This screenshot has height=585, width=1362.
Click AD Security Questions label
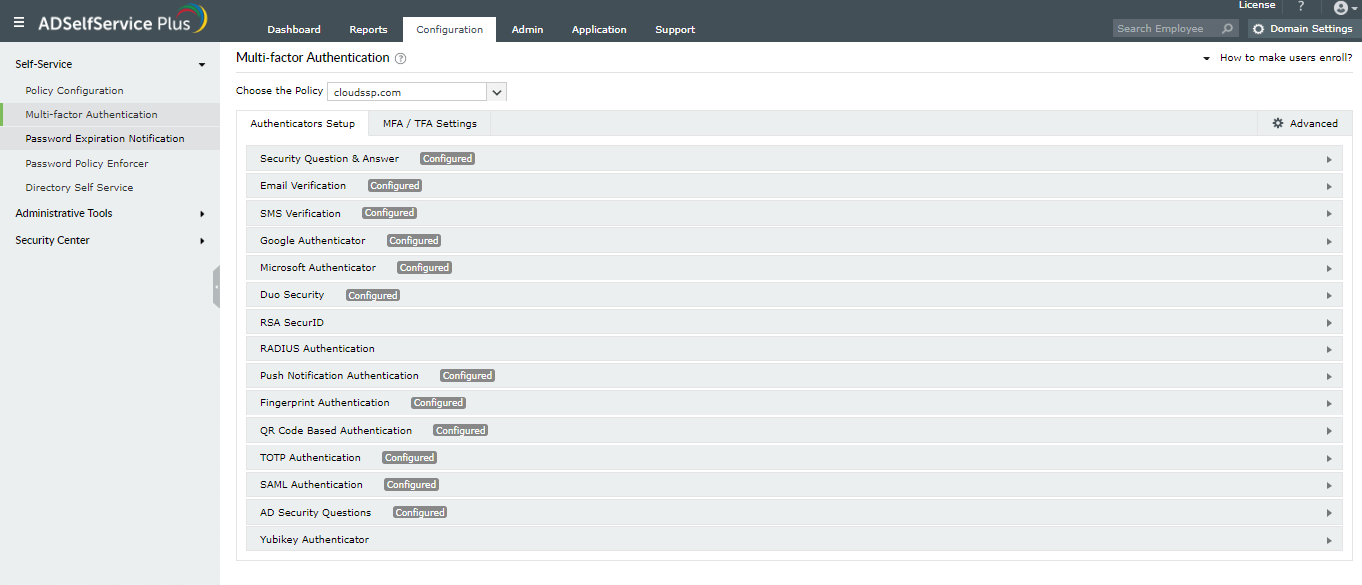315,513
